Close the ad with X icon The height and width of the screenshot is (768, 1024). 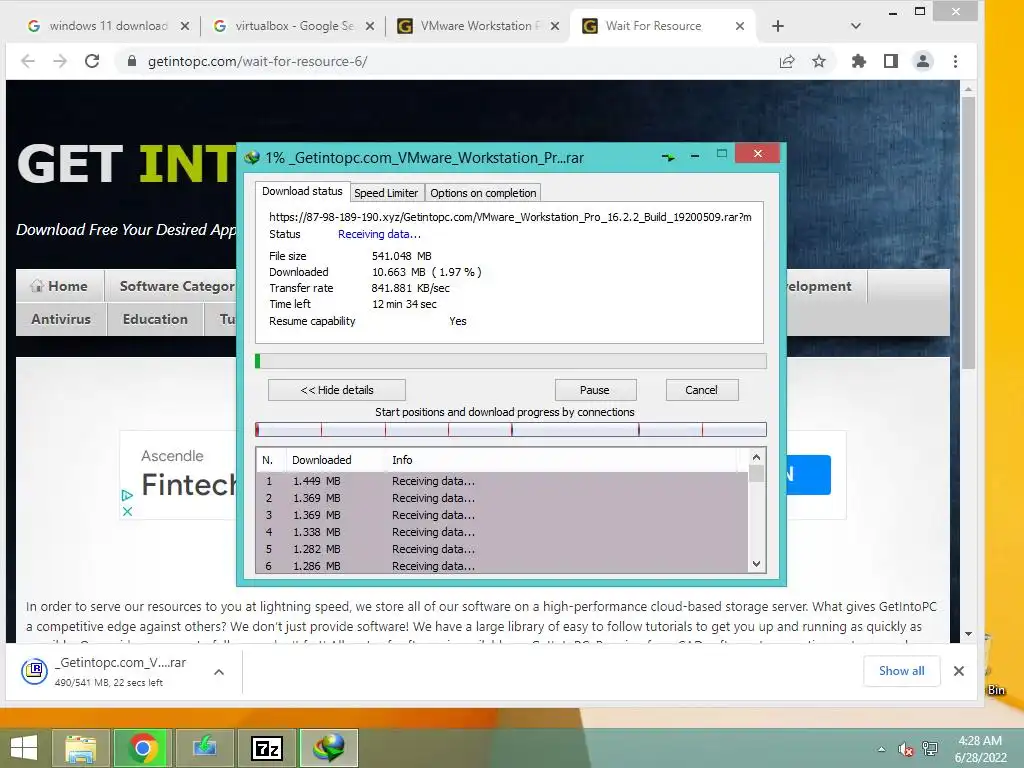(127, 511)
